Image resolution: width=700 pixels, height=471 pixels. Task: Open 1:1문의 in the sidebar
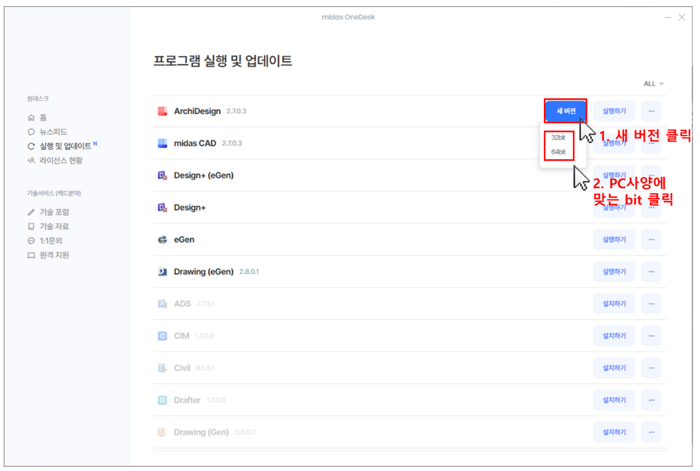(x=51, y=241)
